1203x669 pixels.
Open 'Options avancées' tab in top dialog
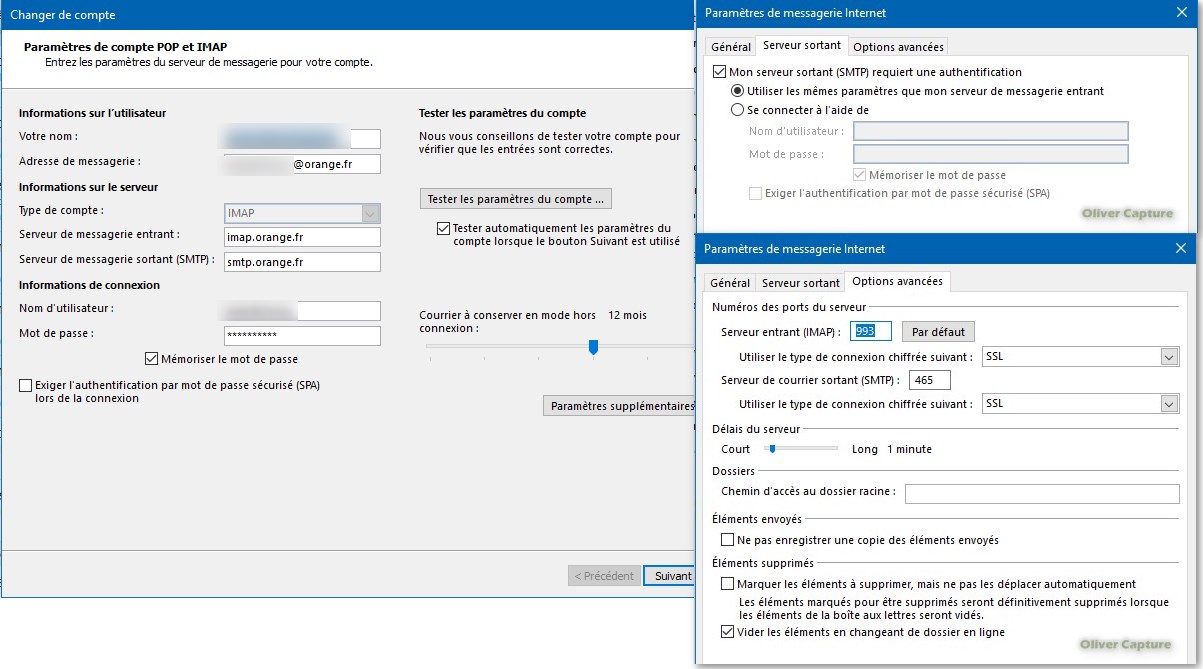click(898, 47)
